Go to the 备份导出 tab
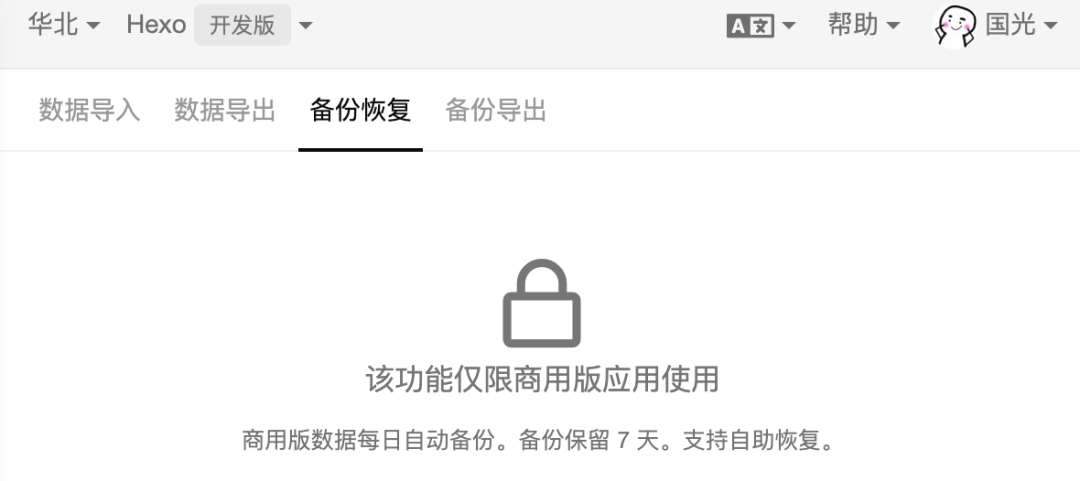The image size is (1080, 481). [496, 110]
